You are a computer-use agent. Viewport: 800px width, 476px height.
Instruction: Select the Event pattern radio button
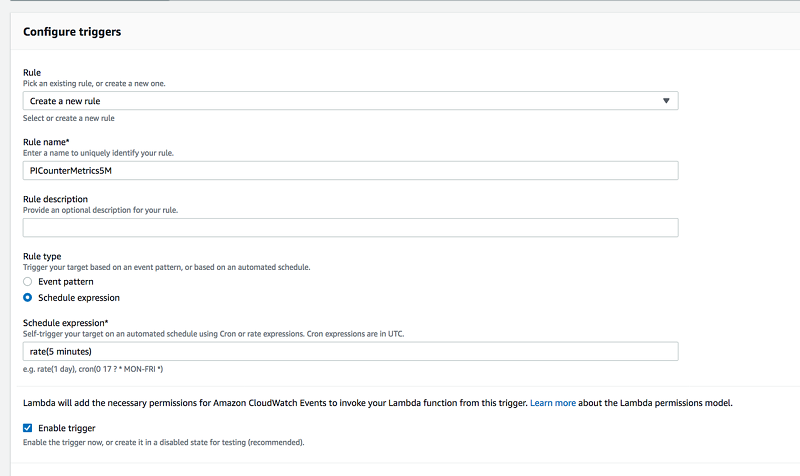28,282
